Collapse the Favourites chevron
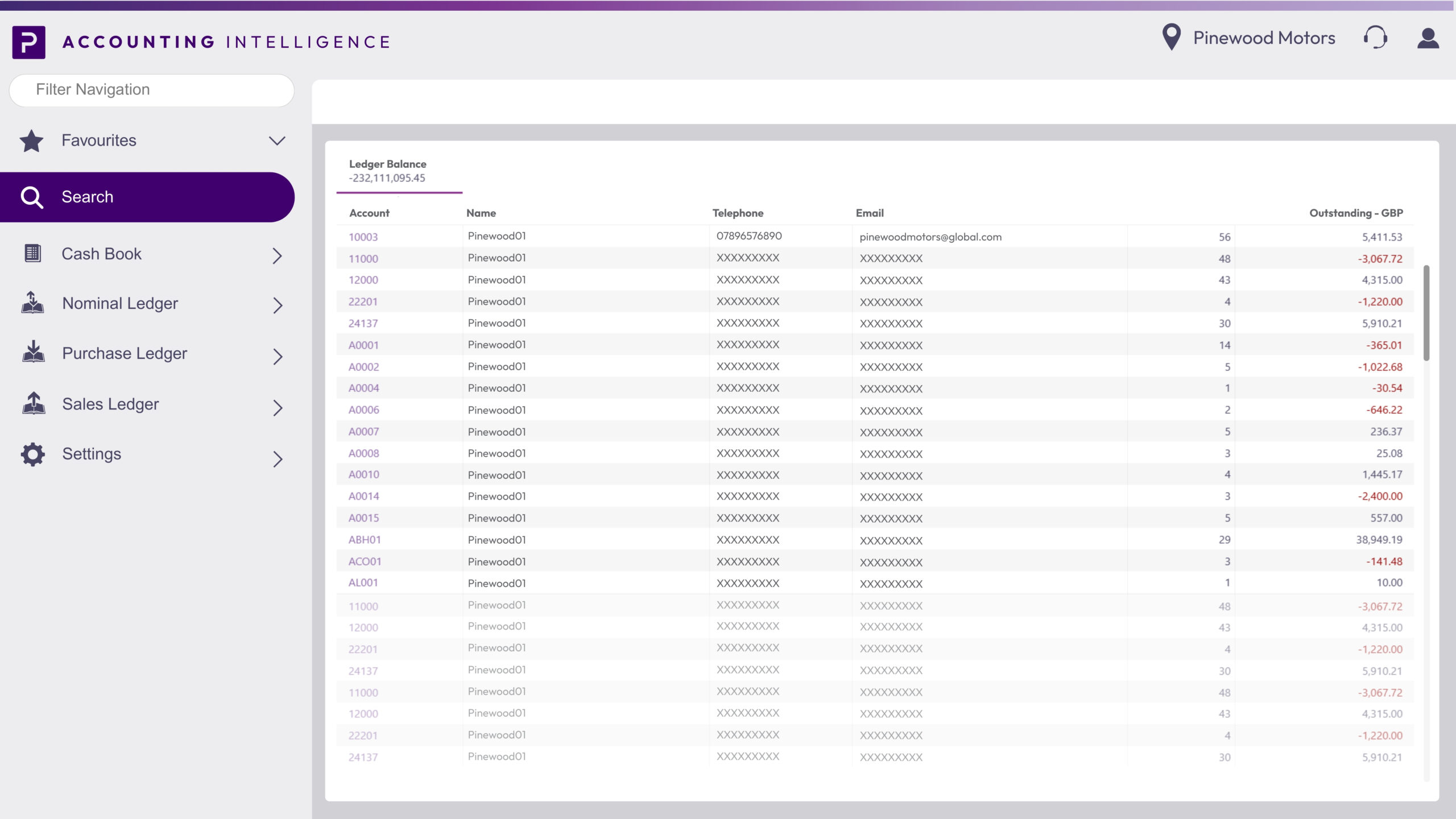The width and height of the screenshot is (1456, 819). pyautogui.click(x=277, y=141)
